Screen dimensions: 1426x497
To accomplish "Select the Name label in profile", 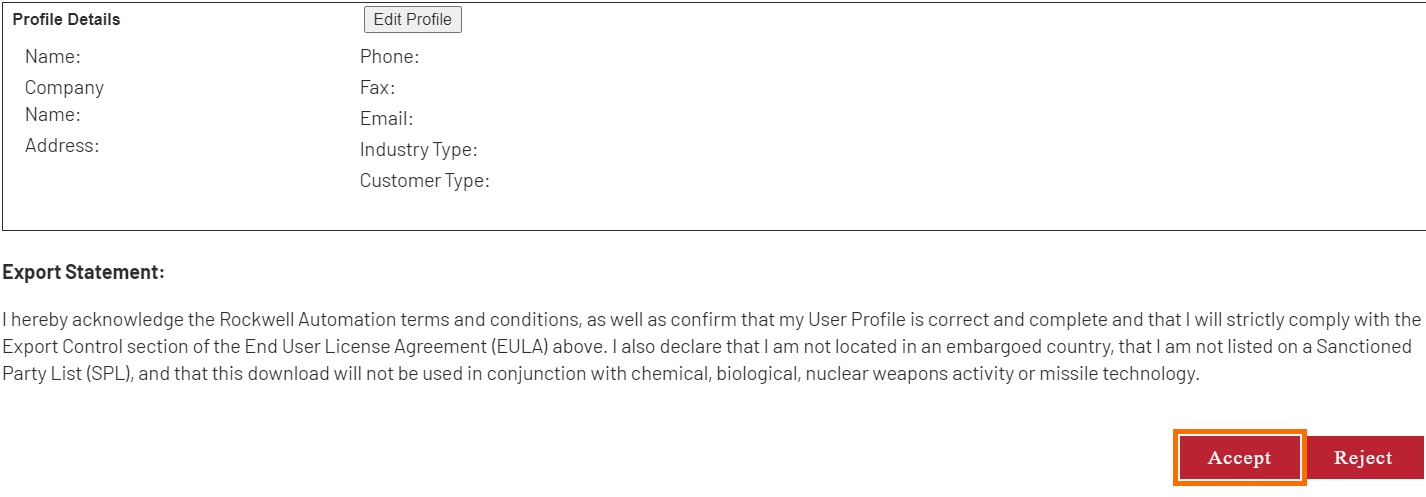I will click(52, 57).
